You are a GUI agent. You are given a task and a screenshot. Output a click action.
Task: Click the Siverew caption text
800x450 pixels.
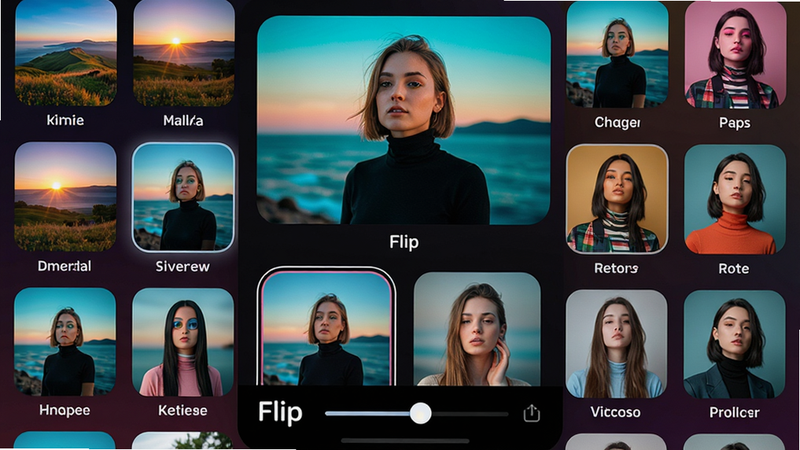(183, 266)
